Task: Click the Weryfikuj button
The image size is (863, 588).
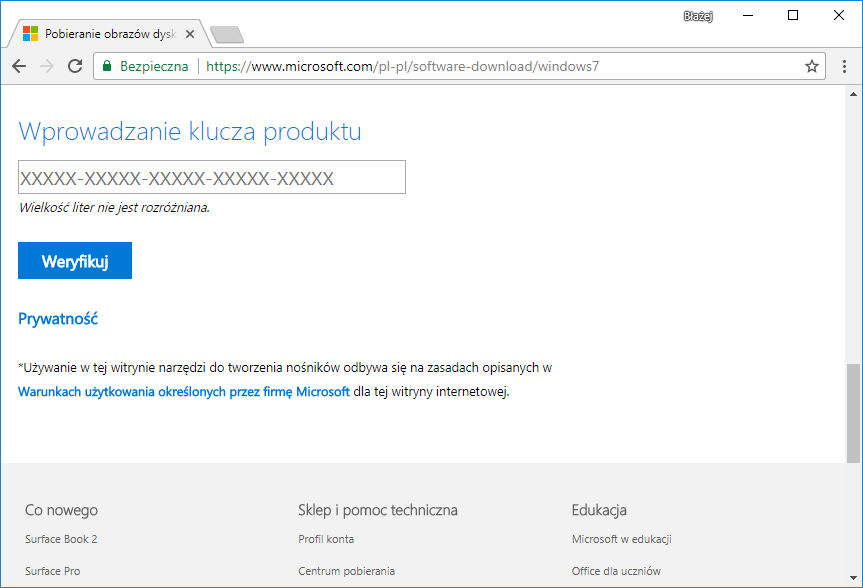Action: tap(75, 260)
